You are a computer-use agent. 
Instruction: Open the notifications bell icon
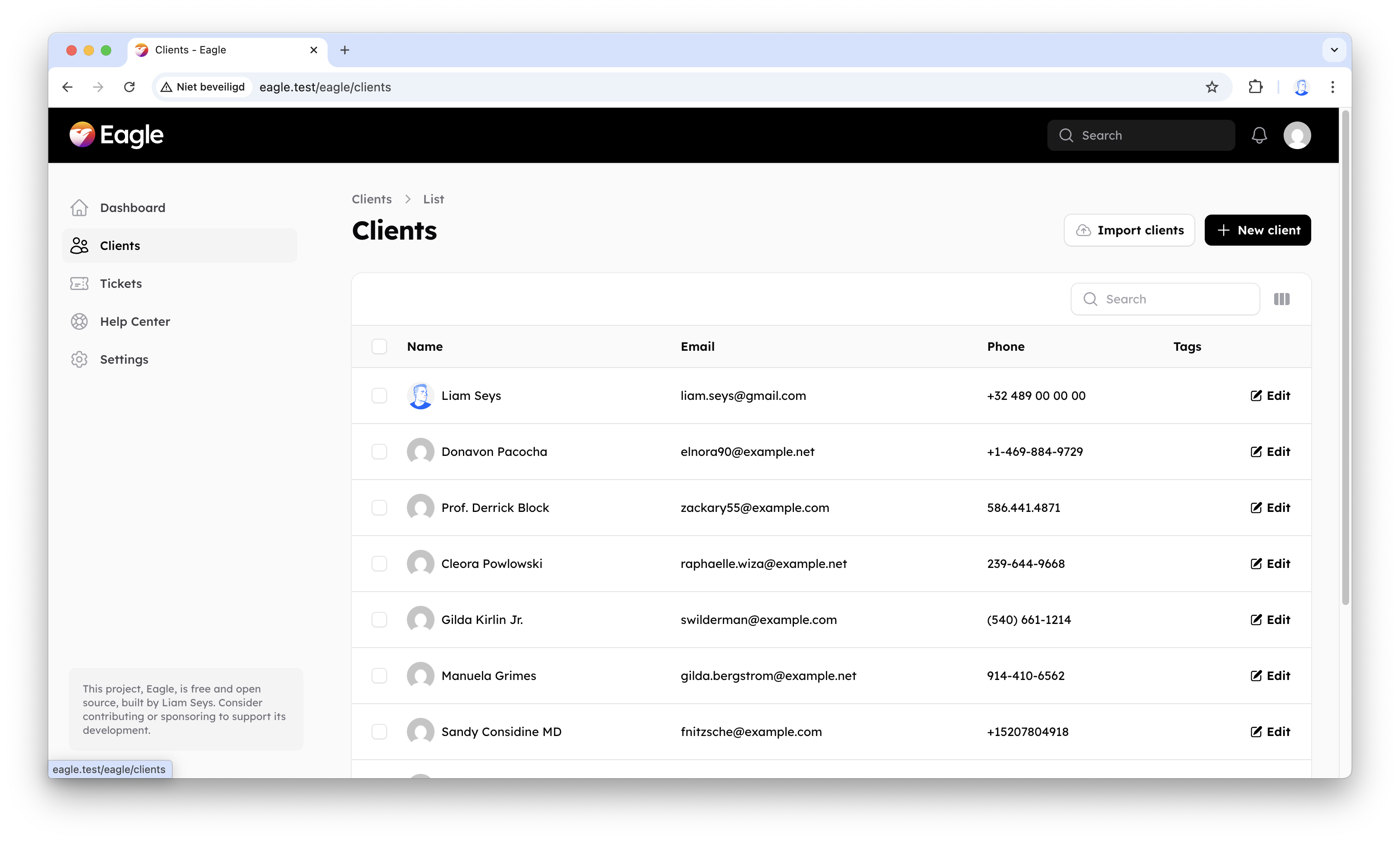[x=1259, y=135]
